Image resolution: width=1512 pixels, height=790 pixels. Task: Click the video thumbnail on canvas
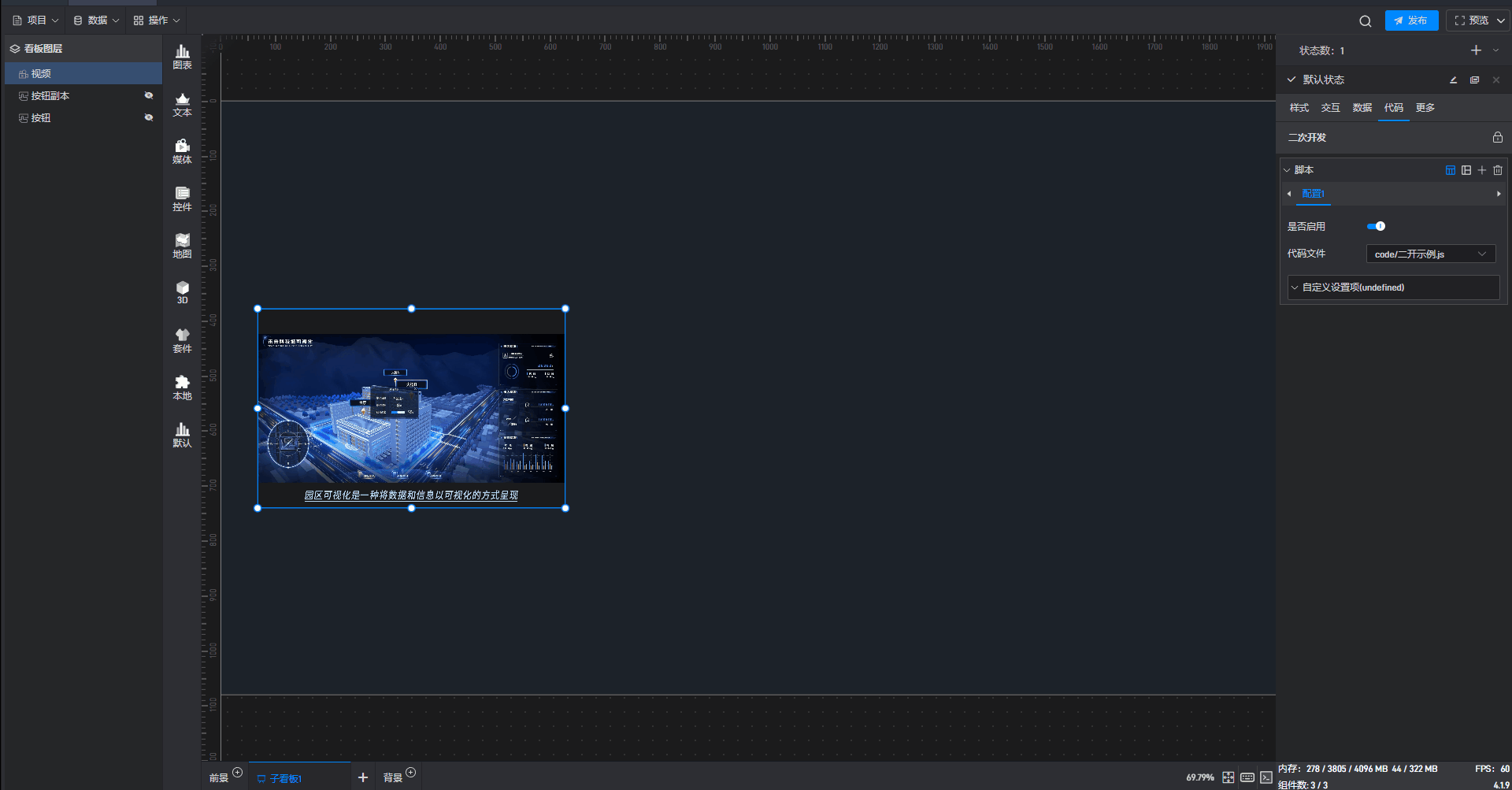[x=411, y=408]
